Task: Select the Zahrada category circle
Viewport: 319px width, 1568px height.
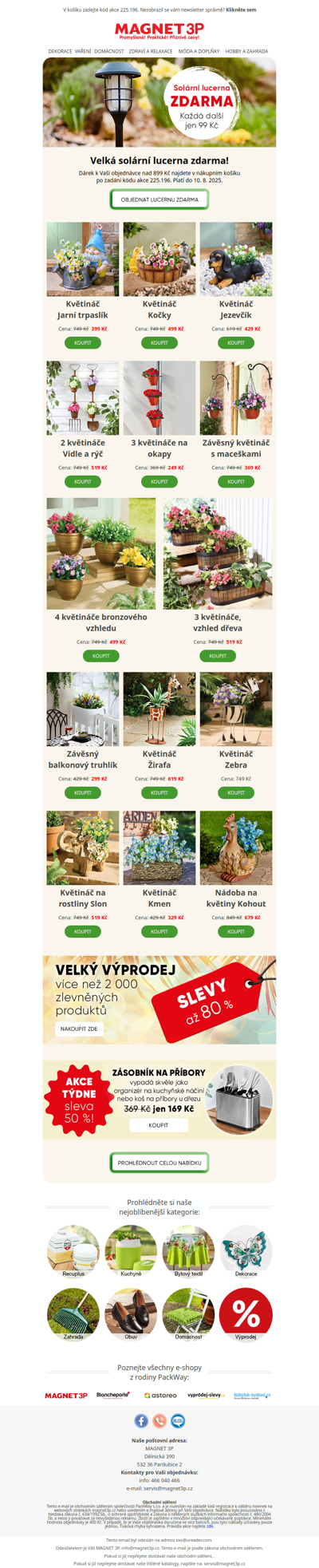Action: [x=73, y=1314]
